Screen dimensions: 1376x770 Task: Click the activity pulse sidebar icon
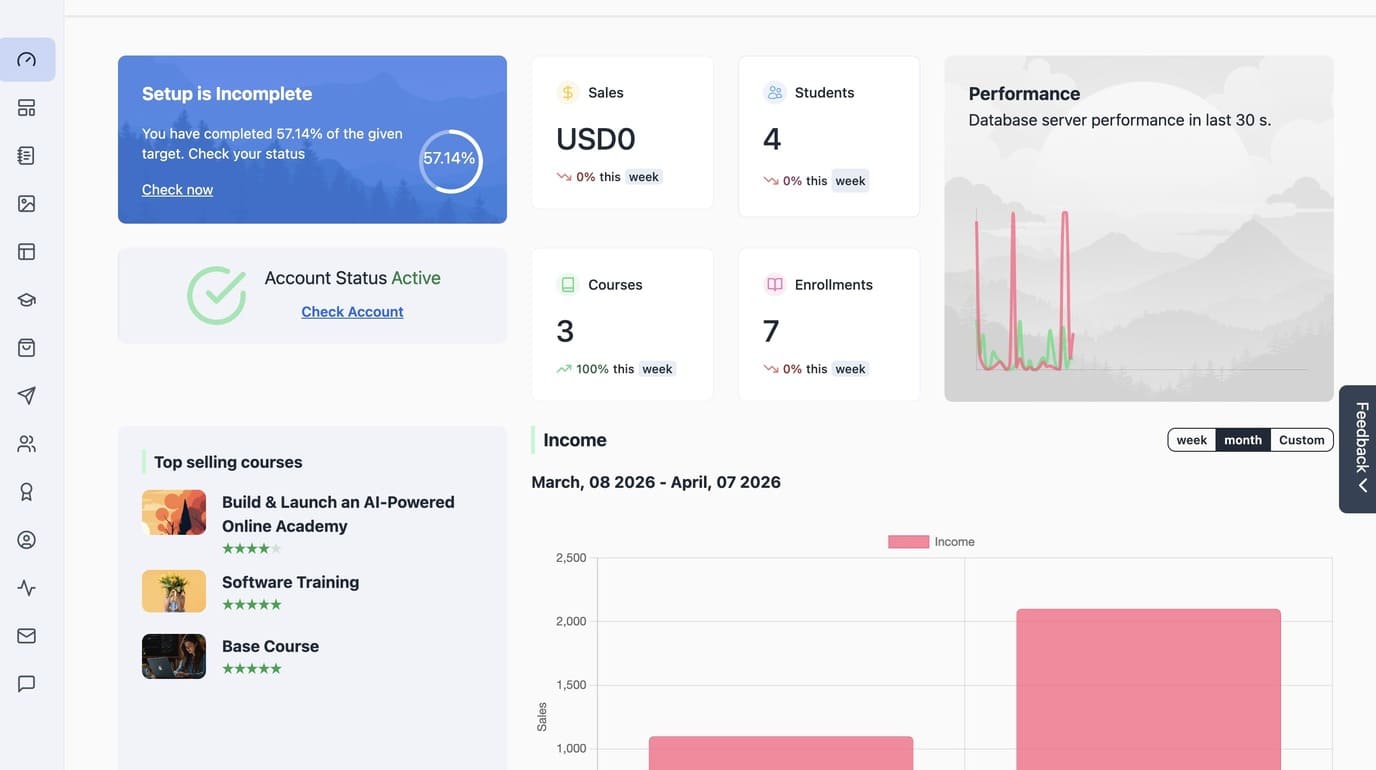coord(27,588)
